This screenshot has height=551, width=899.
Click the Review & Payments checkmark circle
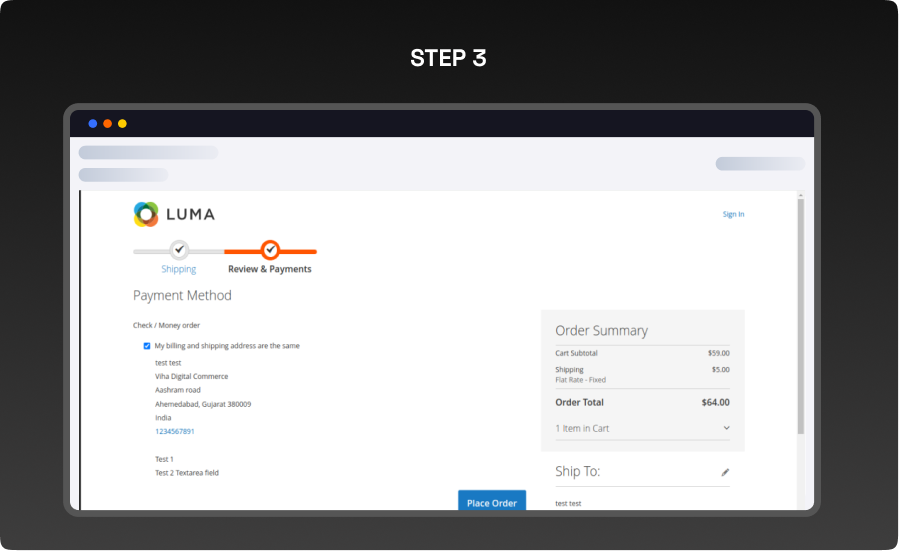pos(270,249)
